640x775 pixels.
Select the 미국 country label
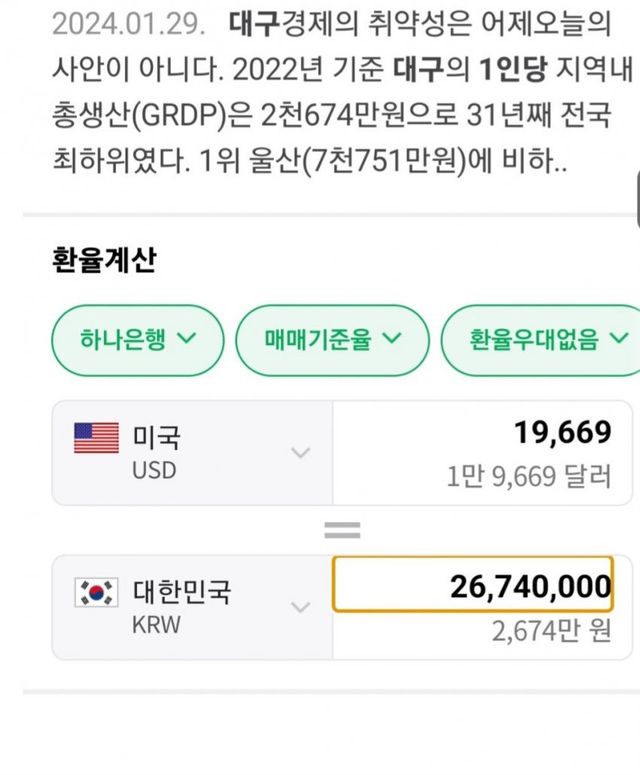tap(157, 437)
